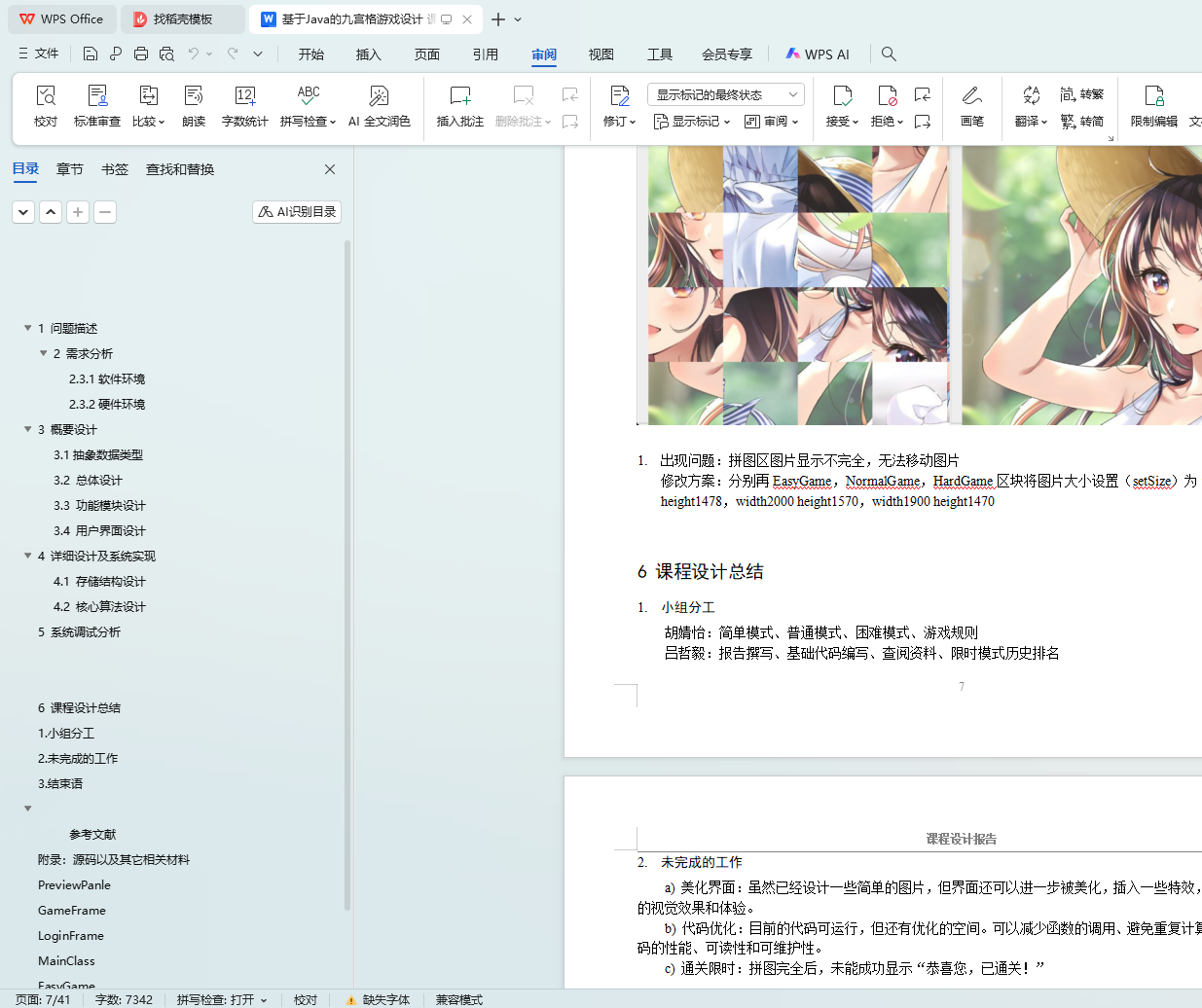Viewport: 1202px width, 1008px height.
Task: Jump to 参考文献 outline entry
Action: pyautogui.click(x=92, y=834)
